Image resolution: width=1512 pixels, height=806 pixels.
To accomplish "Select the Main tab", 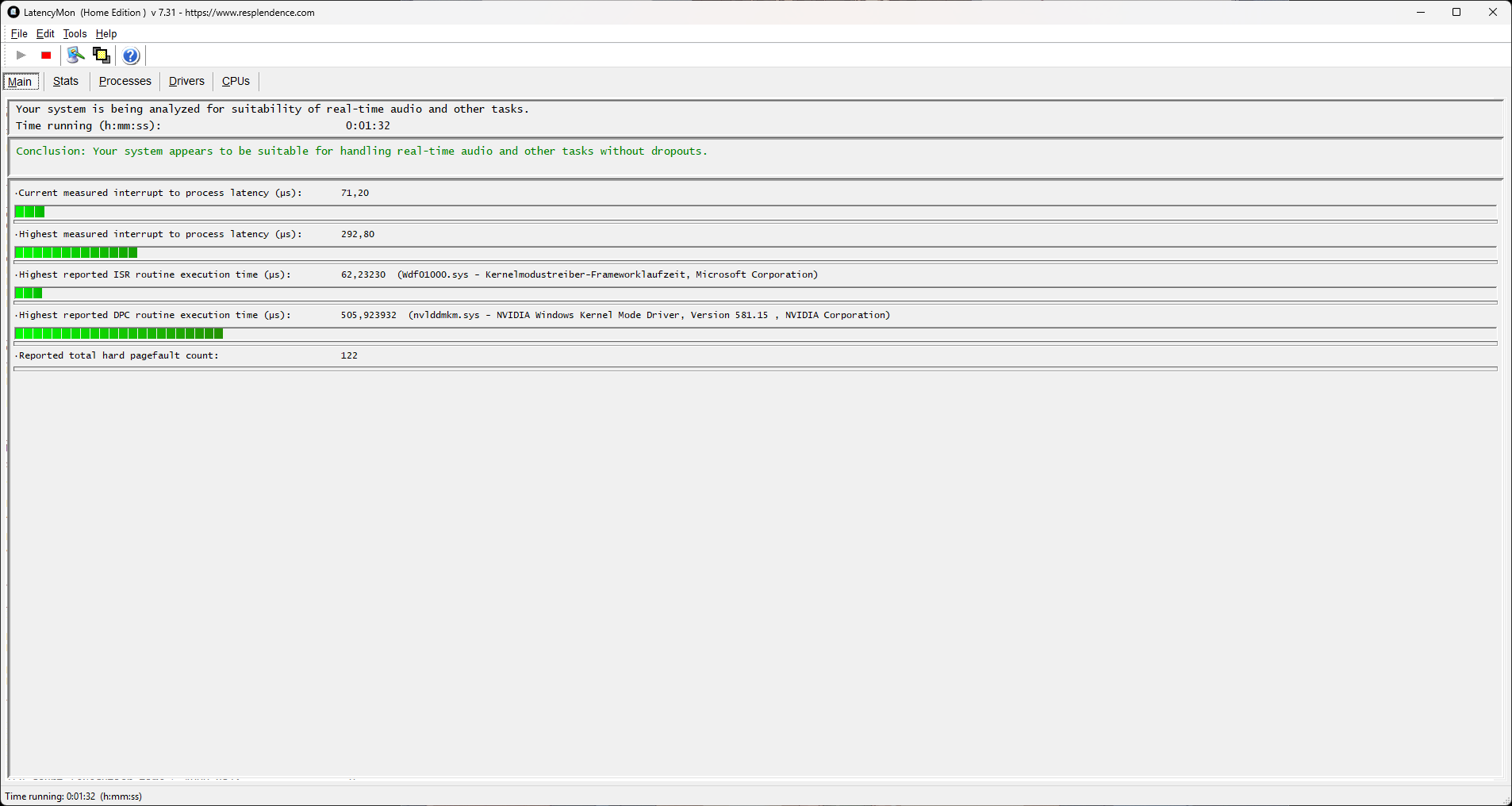I will click(20, 81).
